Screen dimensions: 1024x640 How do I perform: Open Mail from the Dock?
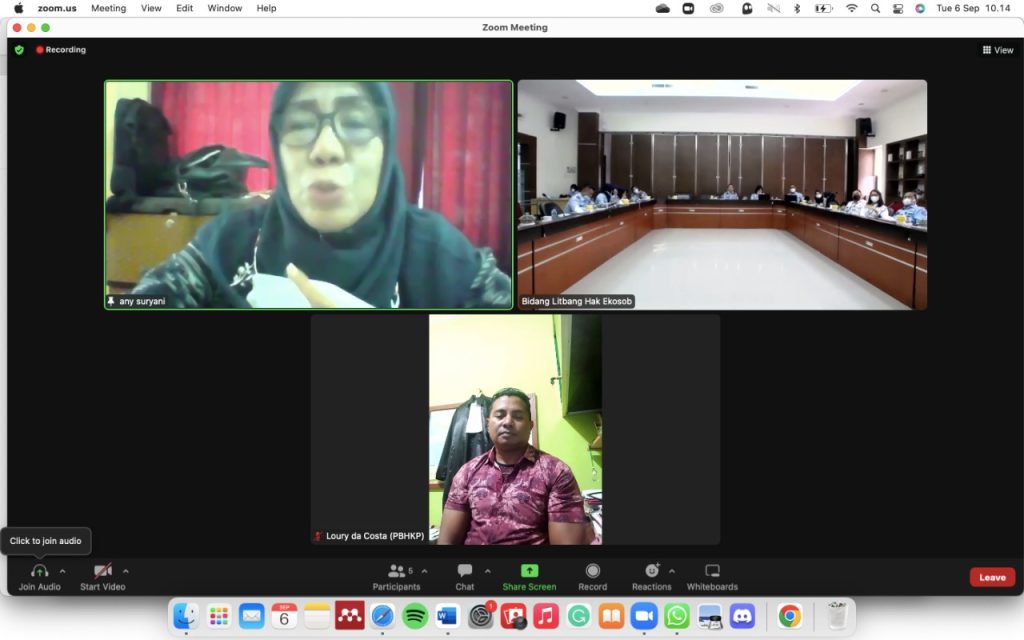251,616
